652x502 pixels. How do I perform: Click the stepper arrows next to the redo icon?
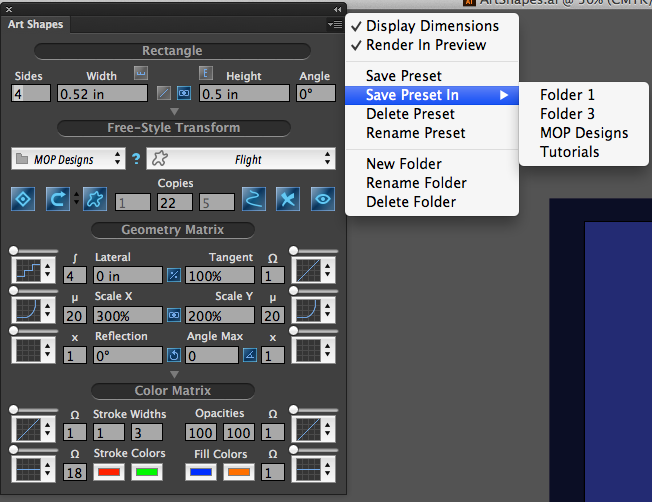click(x=77, y=198)
